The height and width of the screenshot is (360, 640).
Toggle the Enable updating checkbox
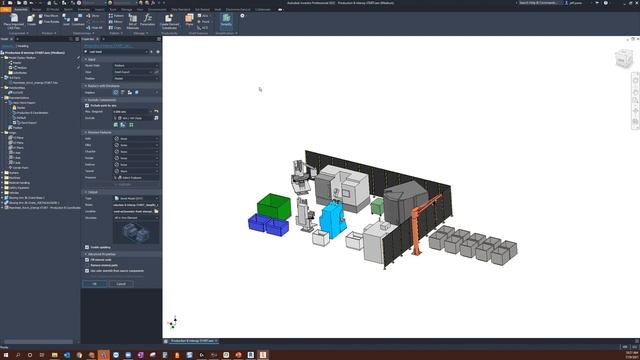87,247
